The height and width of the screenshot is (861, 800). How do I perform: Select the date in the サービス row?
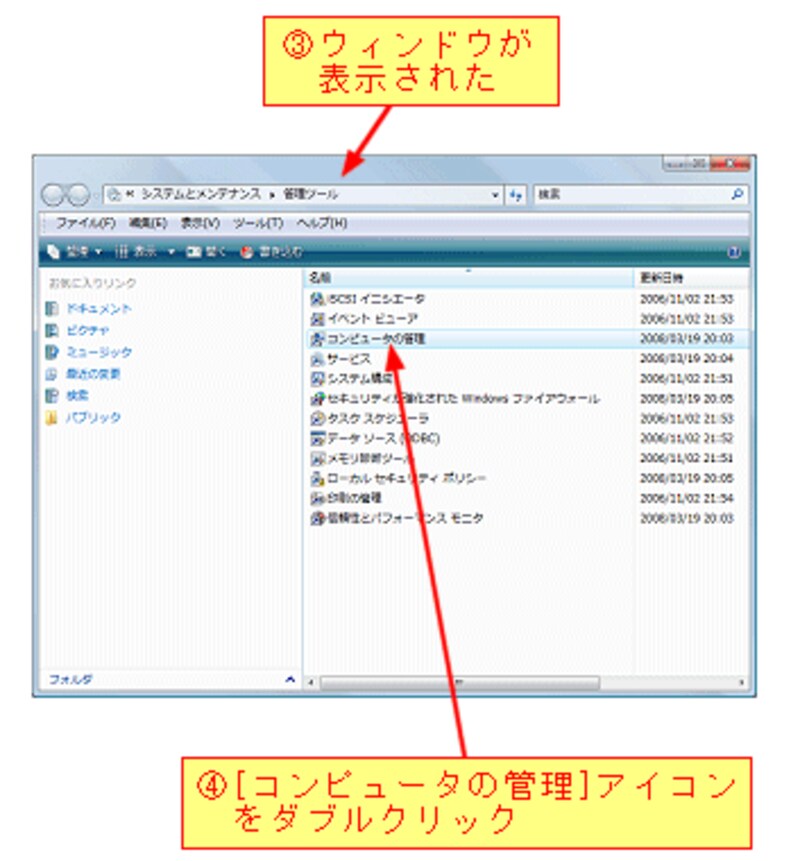coord(686,359)
